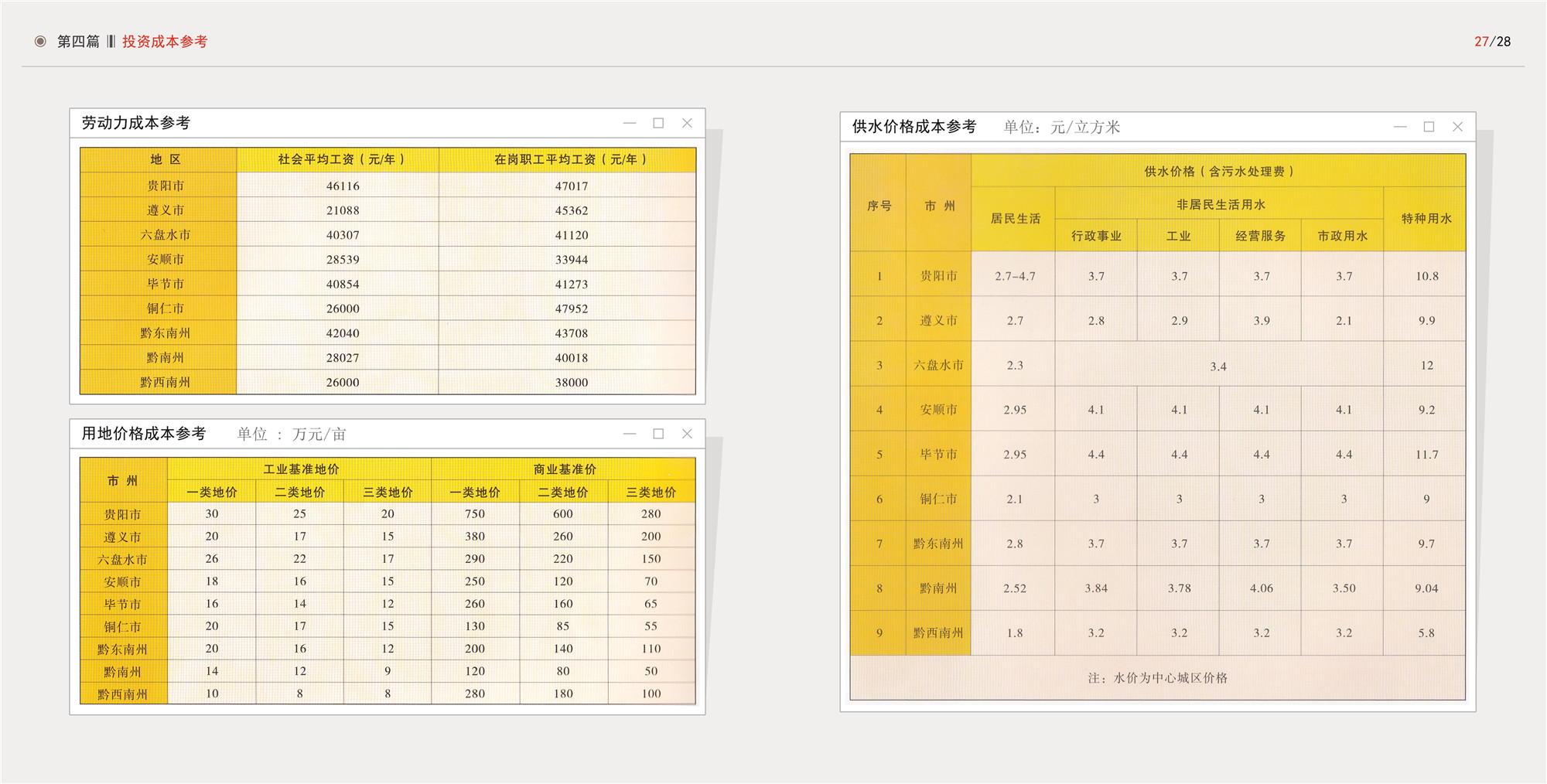The height and width of the screenshot is (784, 1547).
Task: Click the 非居民生活用水 header in water table
Action: 1220,204
